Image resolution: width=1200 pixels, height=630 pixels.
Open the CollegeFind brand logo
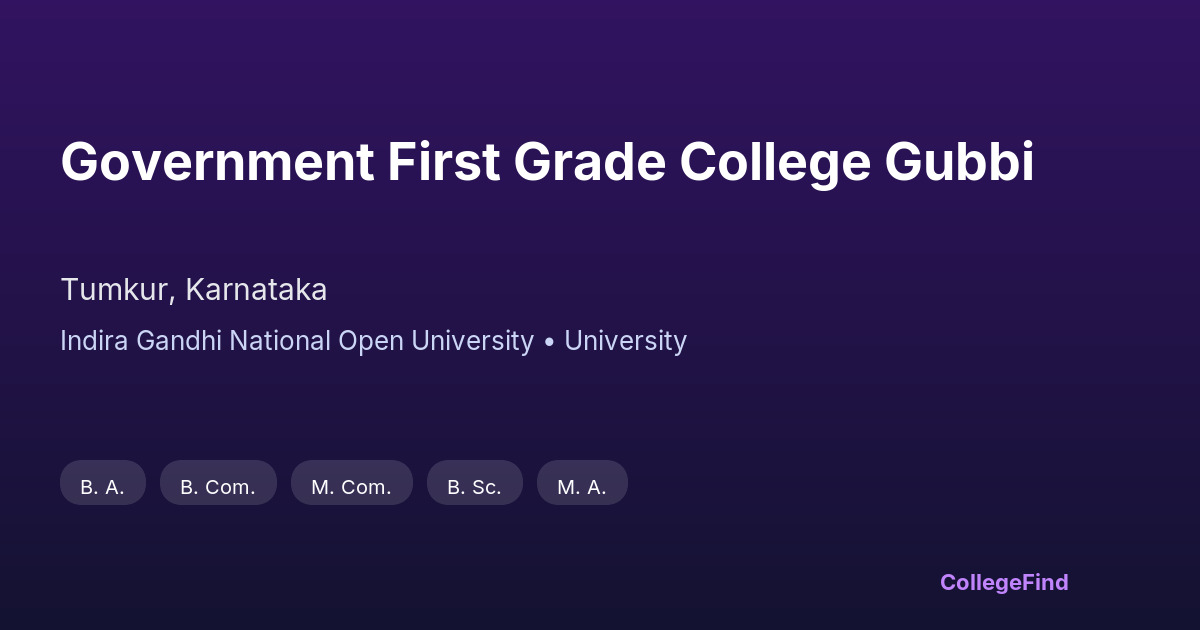point(1003,582)
